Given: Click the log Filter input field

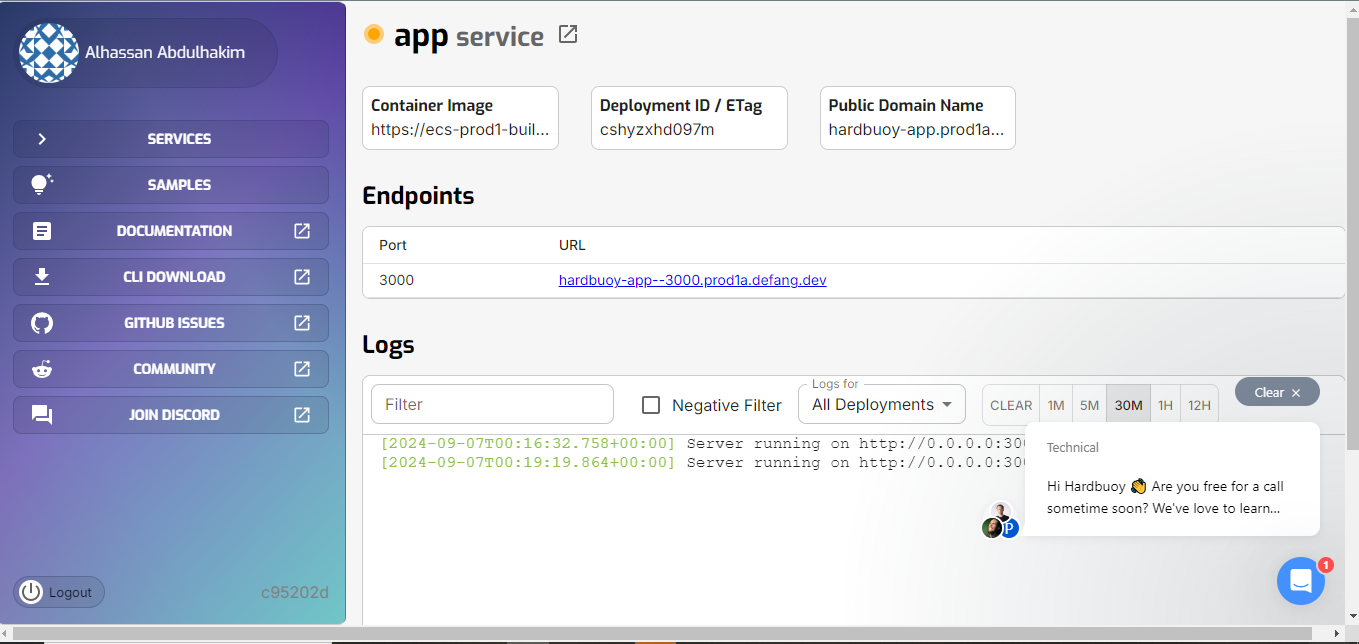Looking at the screenshot, I should (x=492, y=404).
